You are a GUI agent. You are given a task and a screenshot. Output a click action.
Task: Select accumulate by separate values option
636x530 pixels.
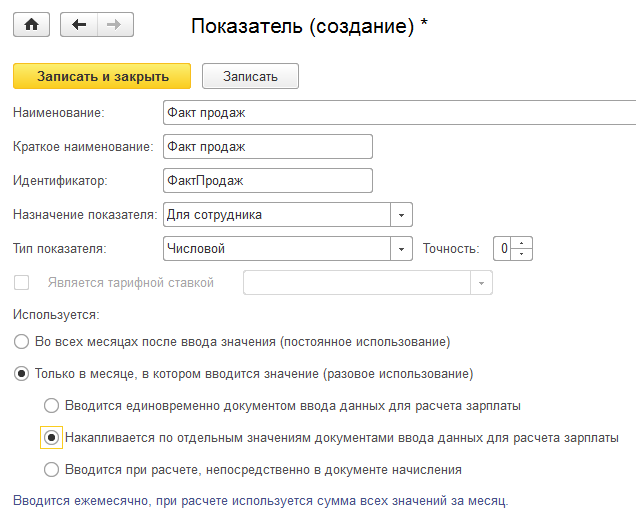[52, 437]
